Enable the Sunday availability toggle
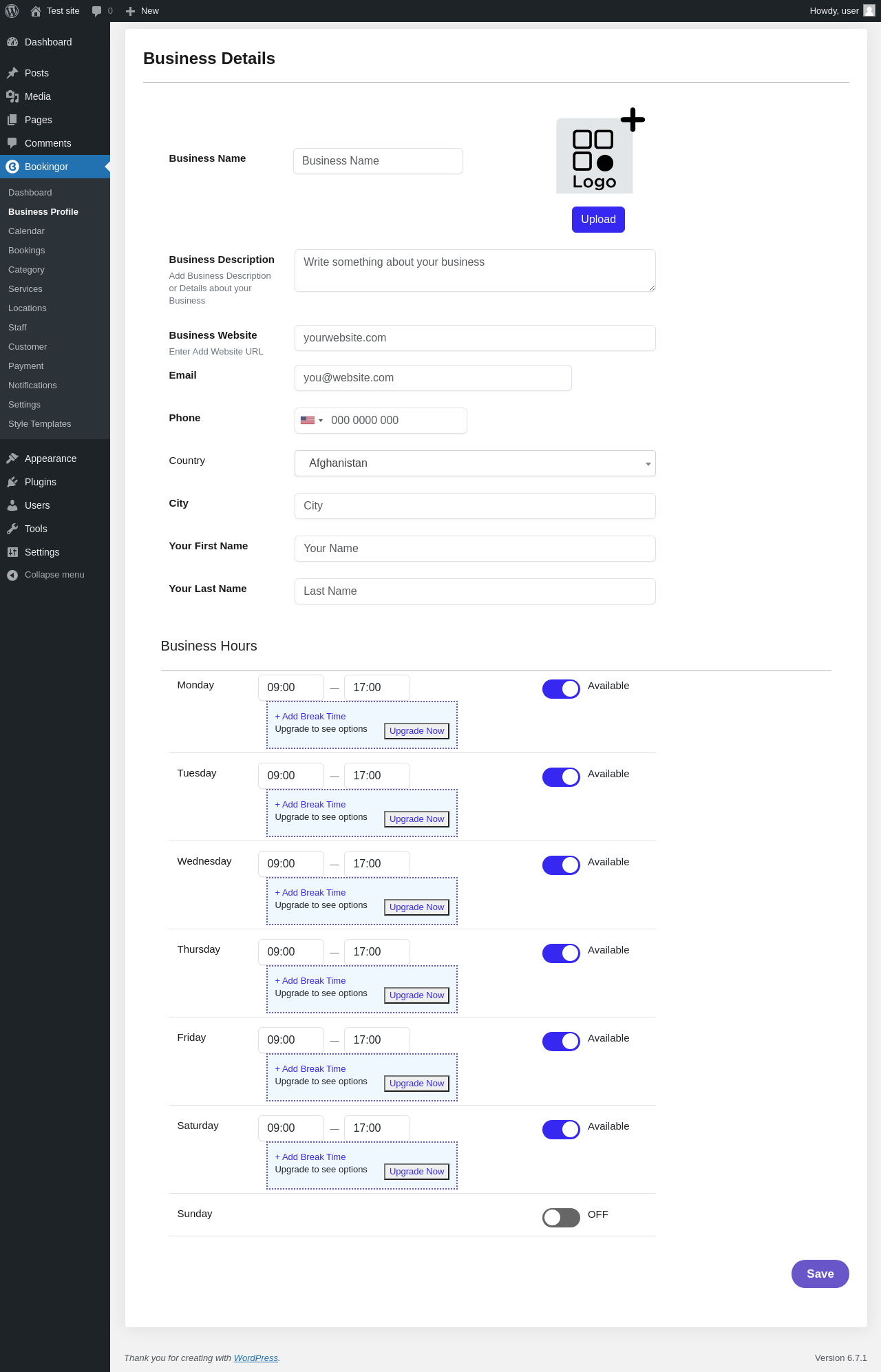The width and height of the screenshot is (881, 1372). click(561, 1218)
